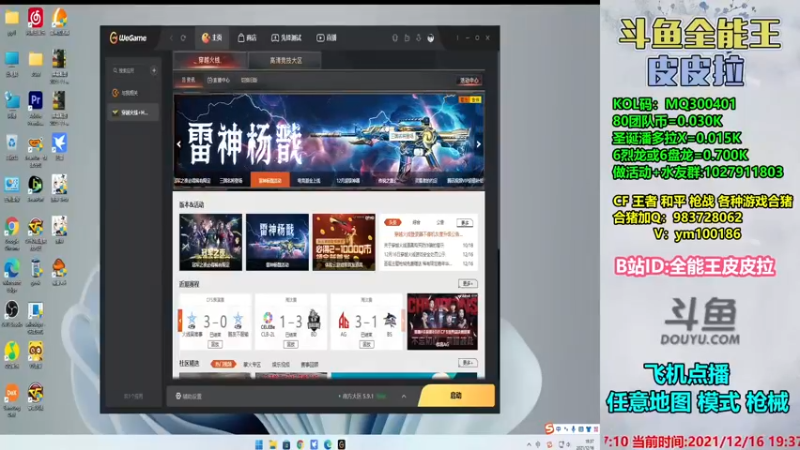
Task: Open the CHAMPIONS team poster thumbnail
Action: [x=442, y=321]
